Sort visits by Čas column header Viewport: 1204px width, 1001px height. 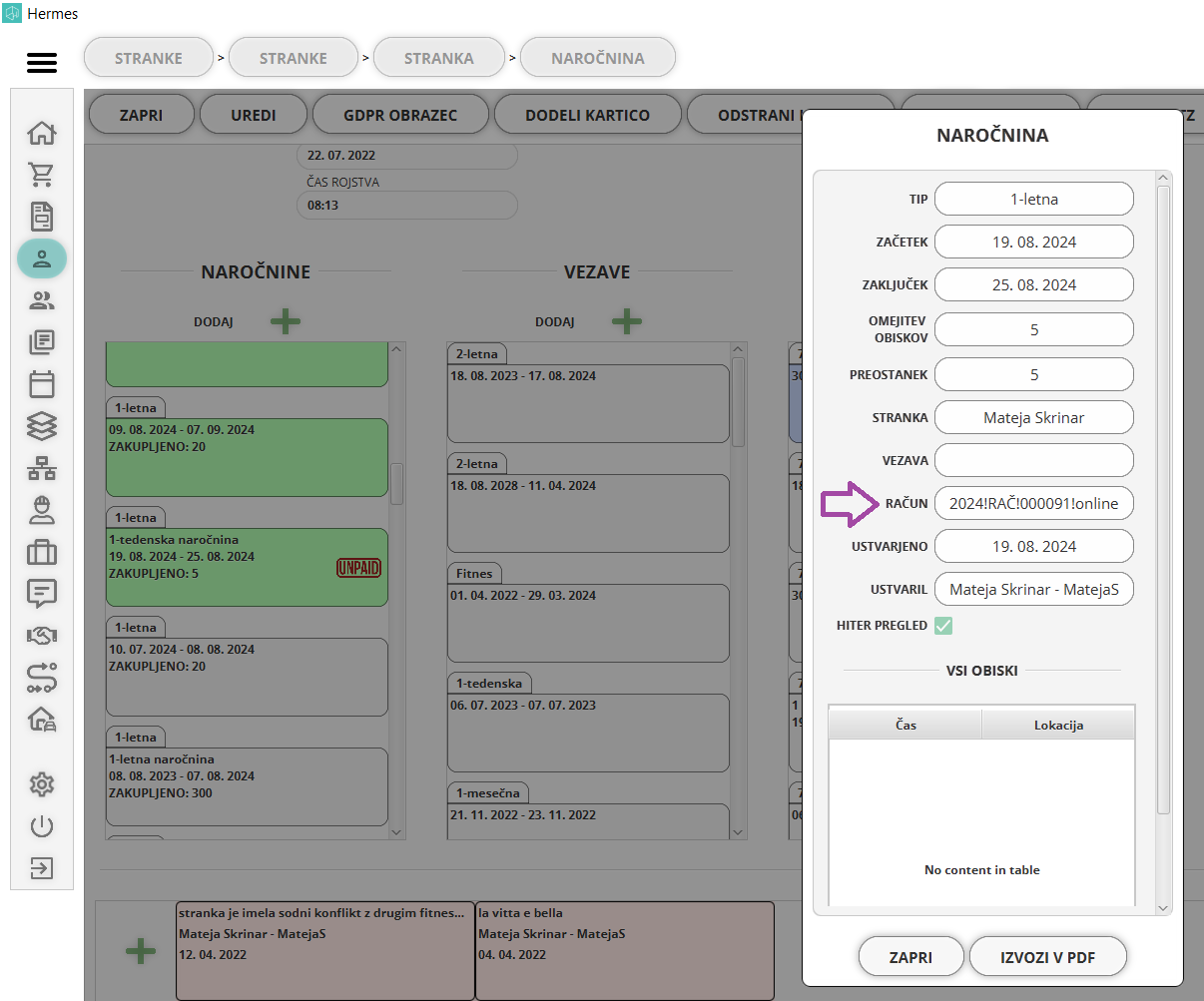pos(905,725)
